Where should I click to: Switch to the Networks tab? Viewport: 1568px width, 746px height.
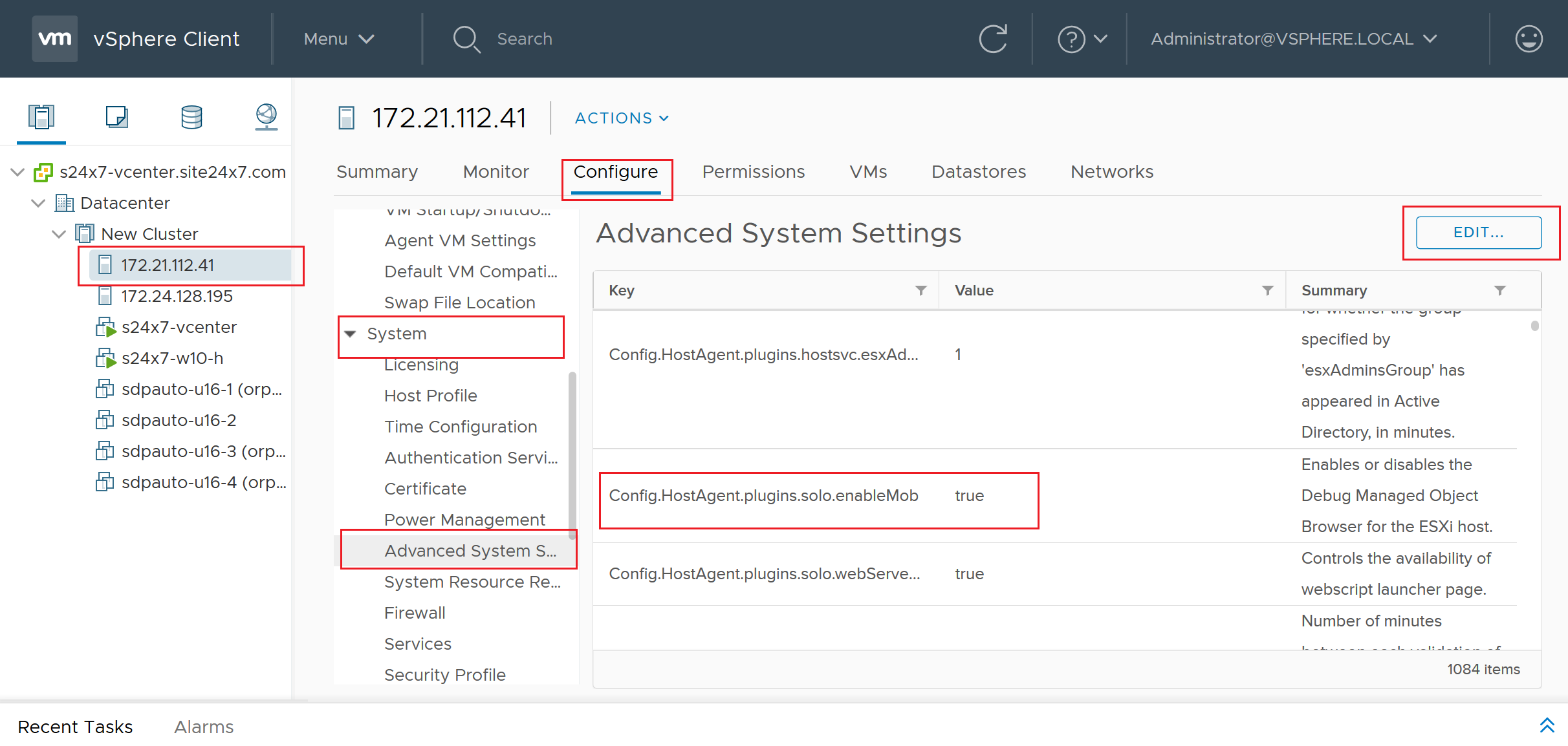pyautogui.click(x=1111, y=171)
